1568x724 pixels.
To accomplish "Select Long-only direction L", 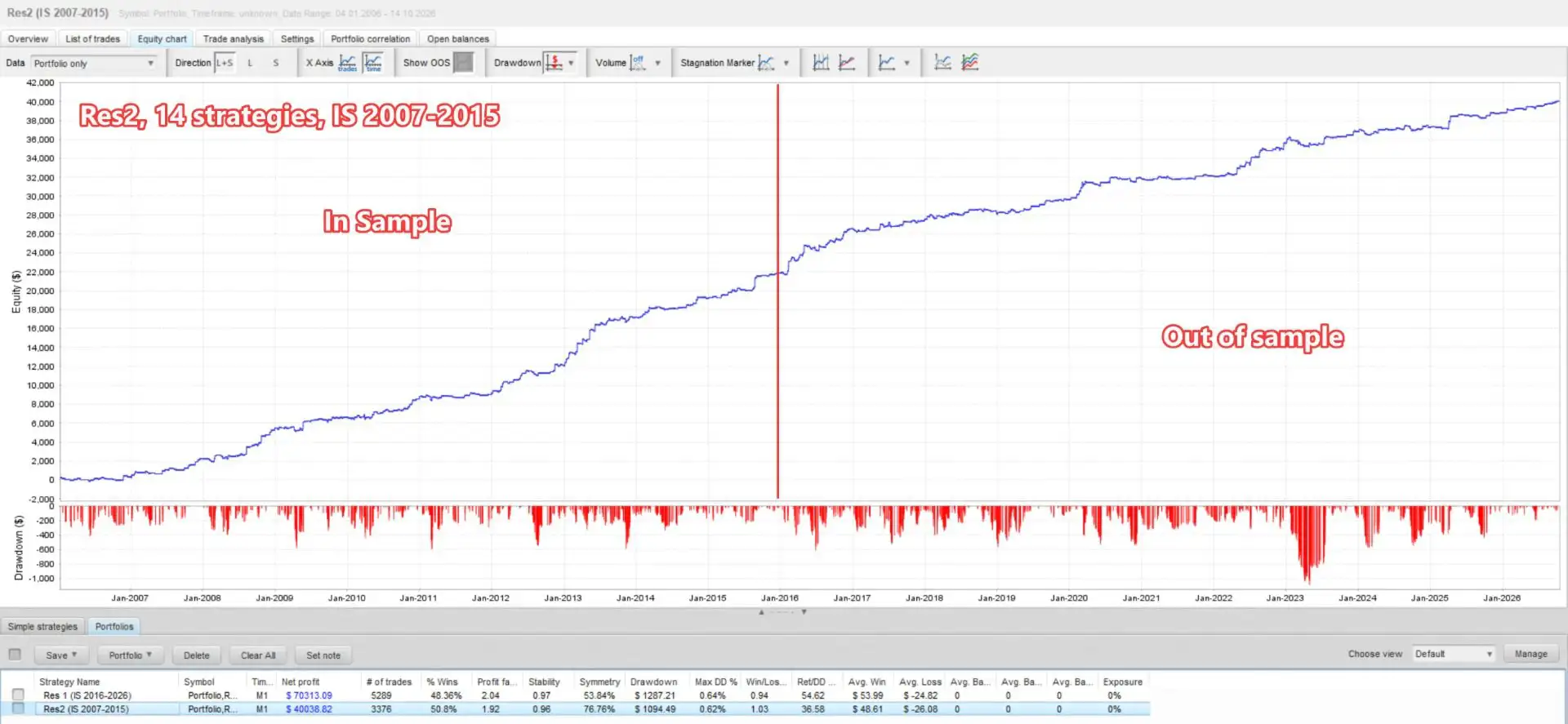I will (250, 63).
